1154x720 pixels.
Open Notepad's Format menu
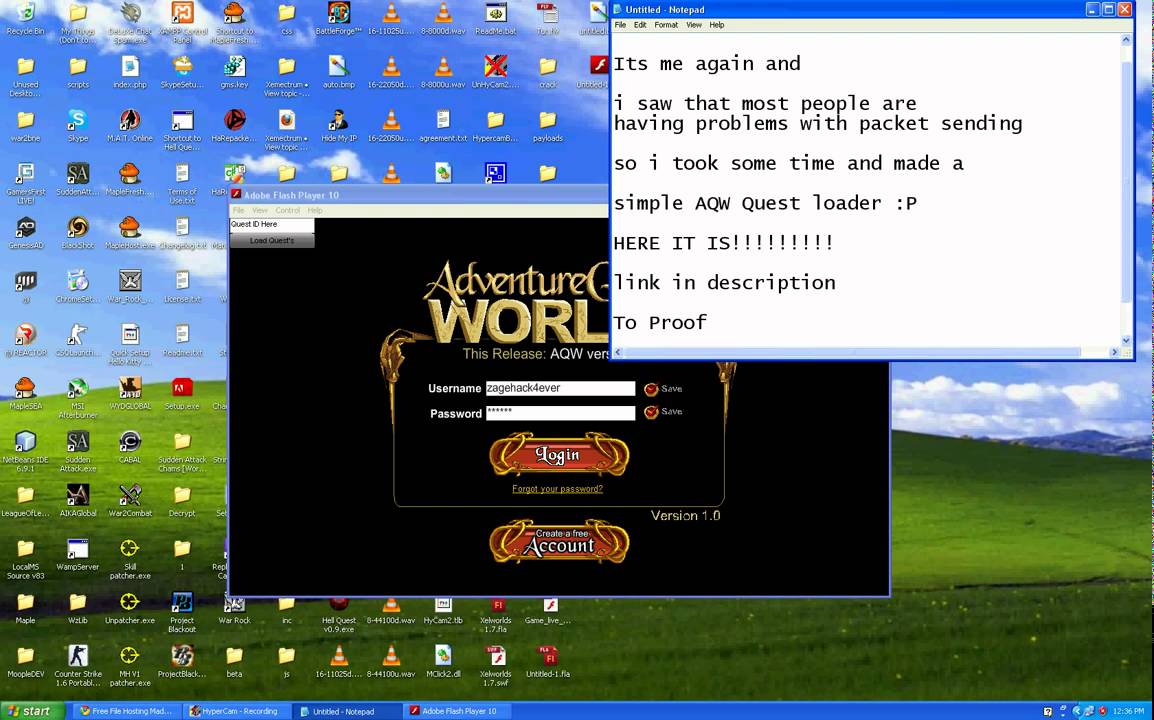[x=666, y=25]
